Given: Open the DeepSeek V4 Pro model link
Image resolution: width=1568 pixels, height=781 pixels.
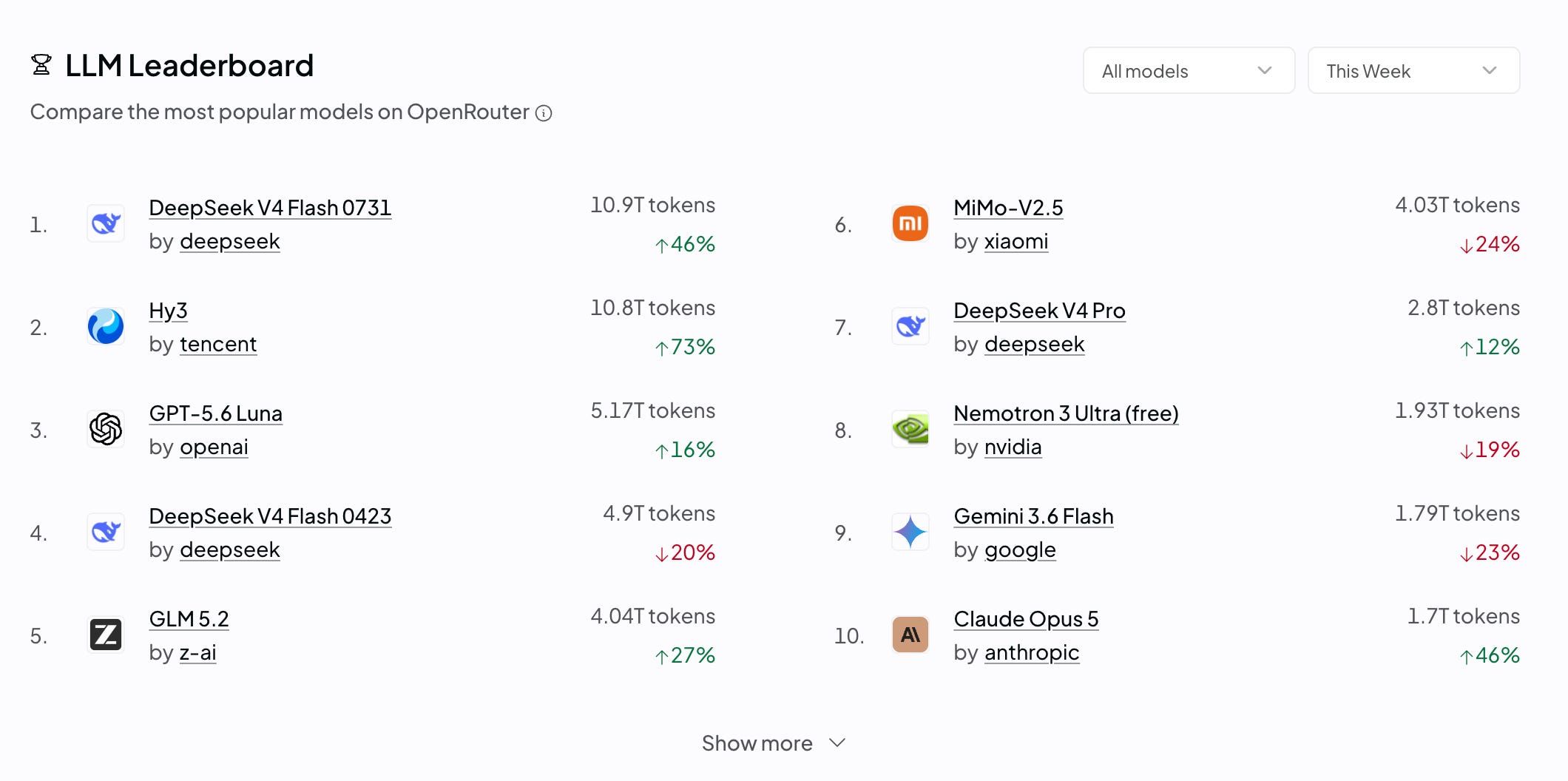Looking at the screenshot, I should click(1039, 311).
